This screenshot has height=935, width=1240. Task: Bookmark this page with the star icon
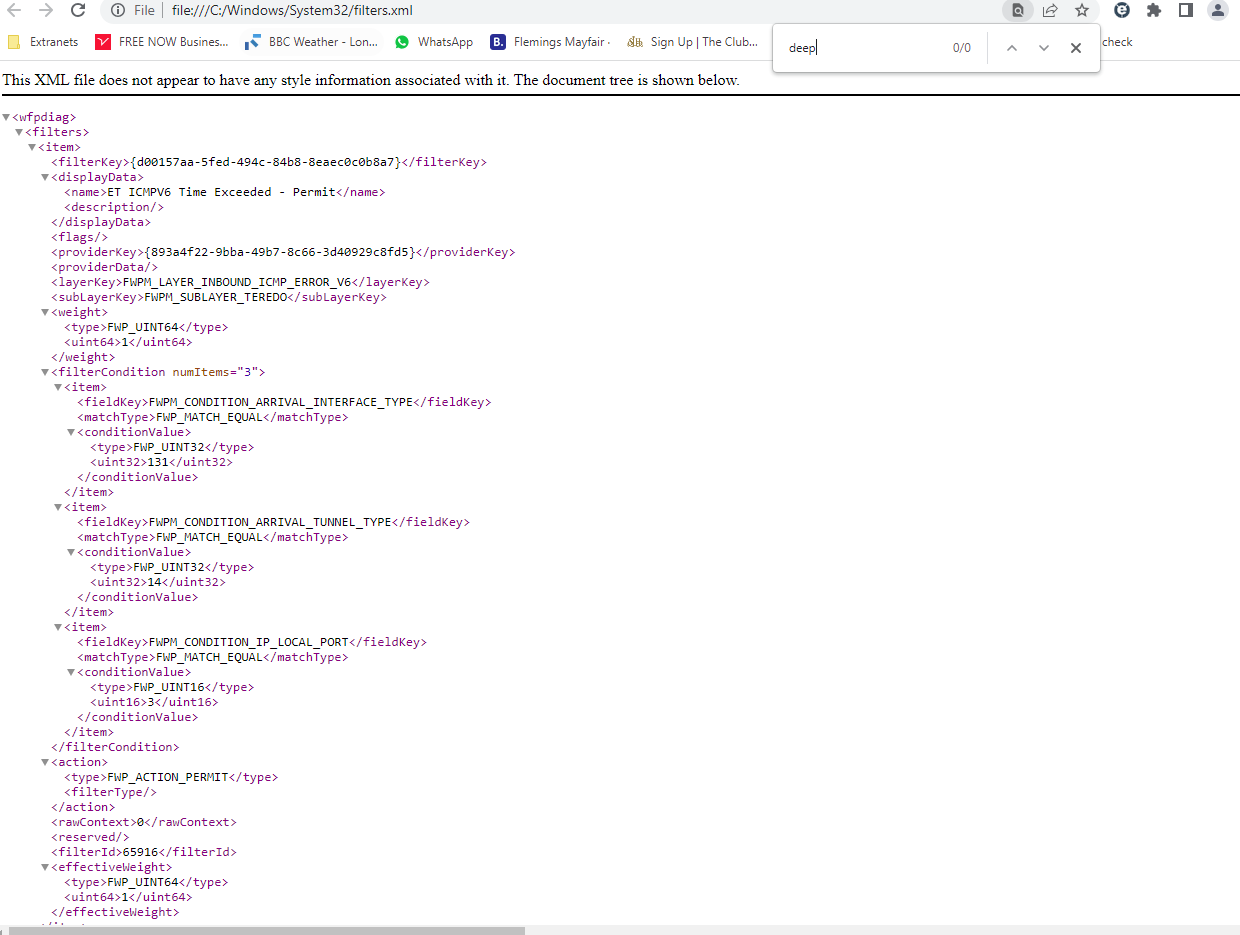[x=1082, y=11]
